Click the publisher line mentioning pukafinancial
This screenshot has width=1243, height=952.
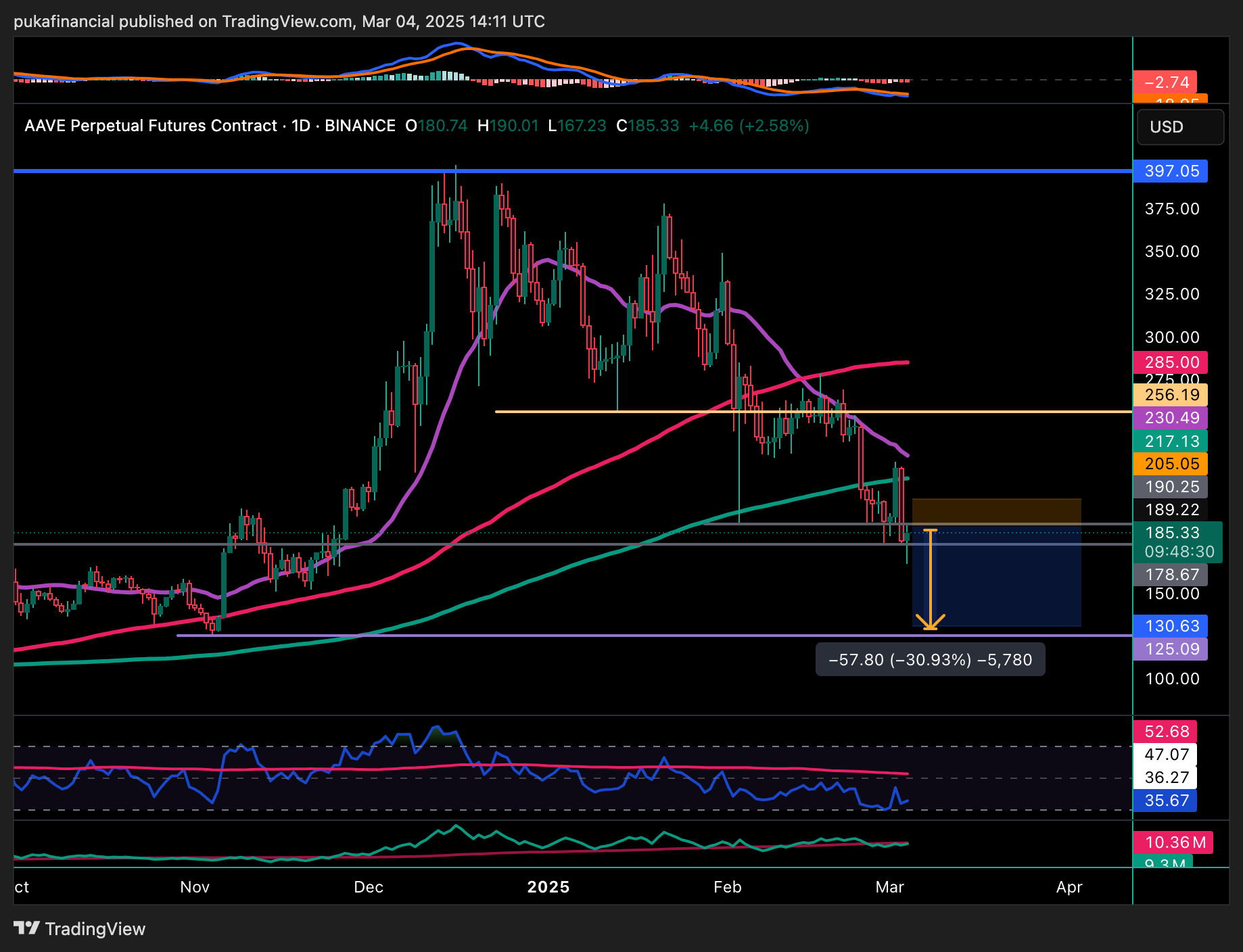(279, 22)
